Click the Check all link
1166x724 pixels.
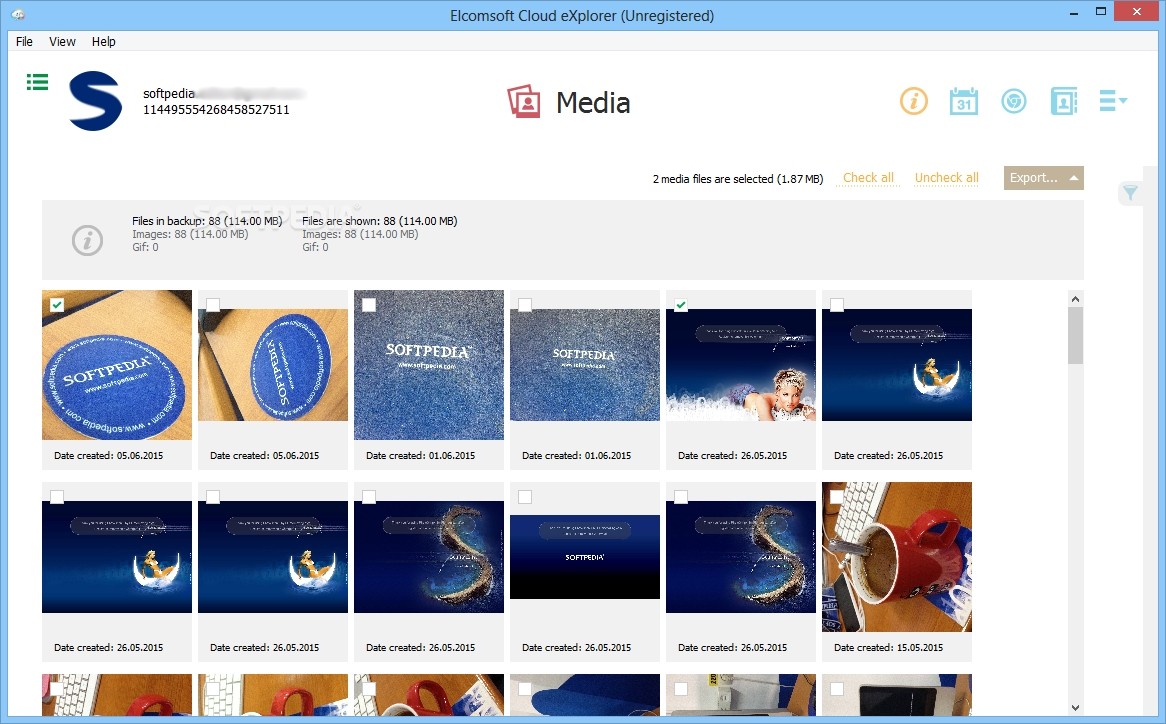coord(868,178)
